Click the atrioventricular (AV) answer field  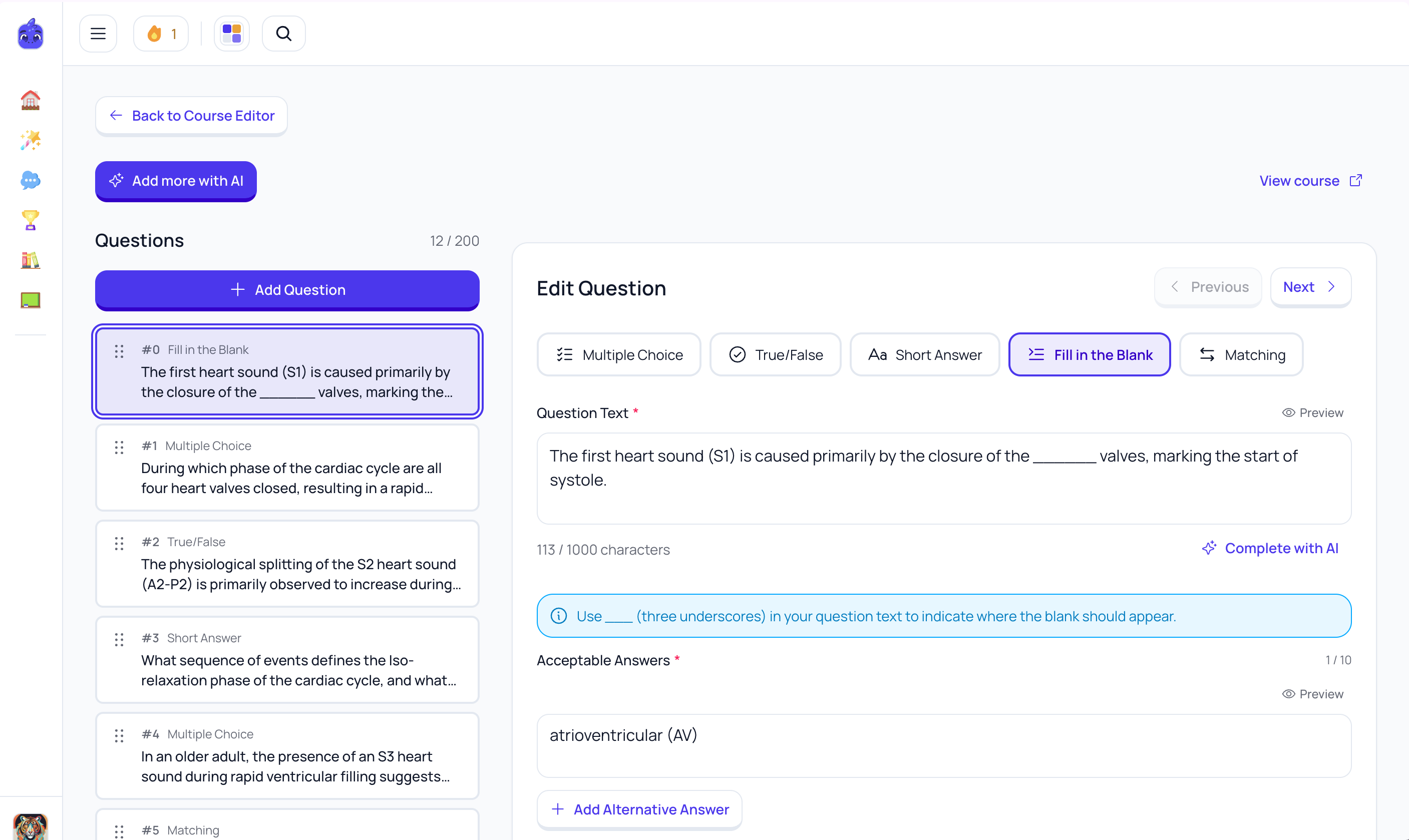[x=944, y=745]
